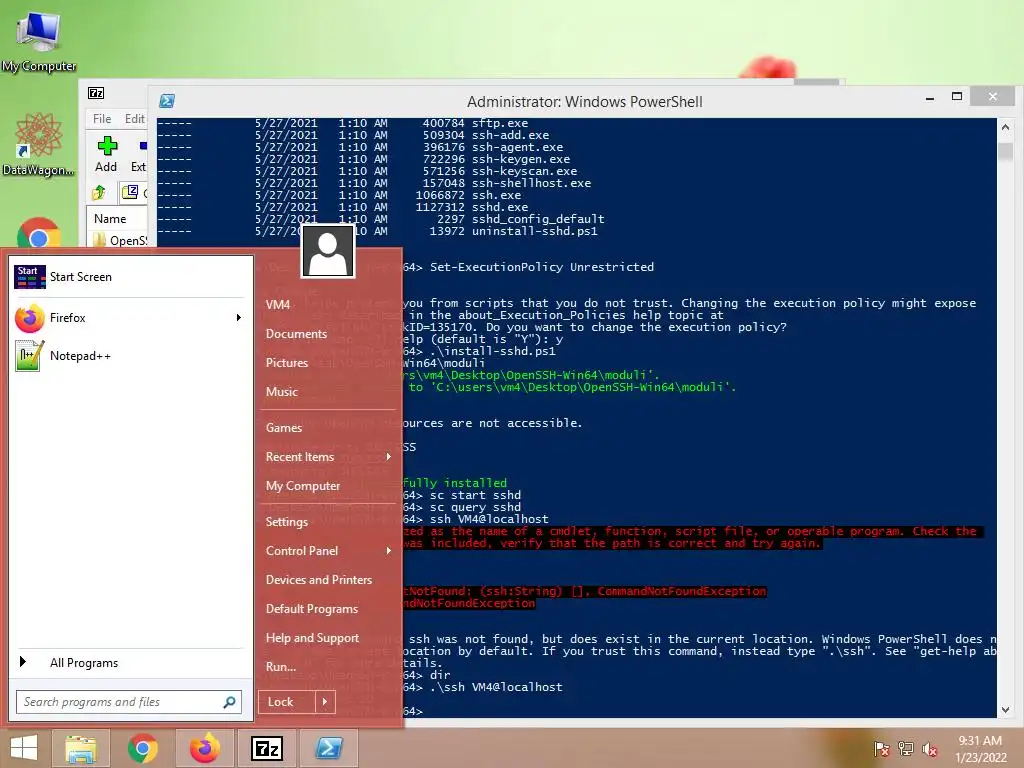Switch to 7-Zip on the taskbar

[266, 748]
